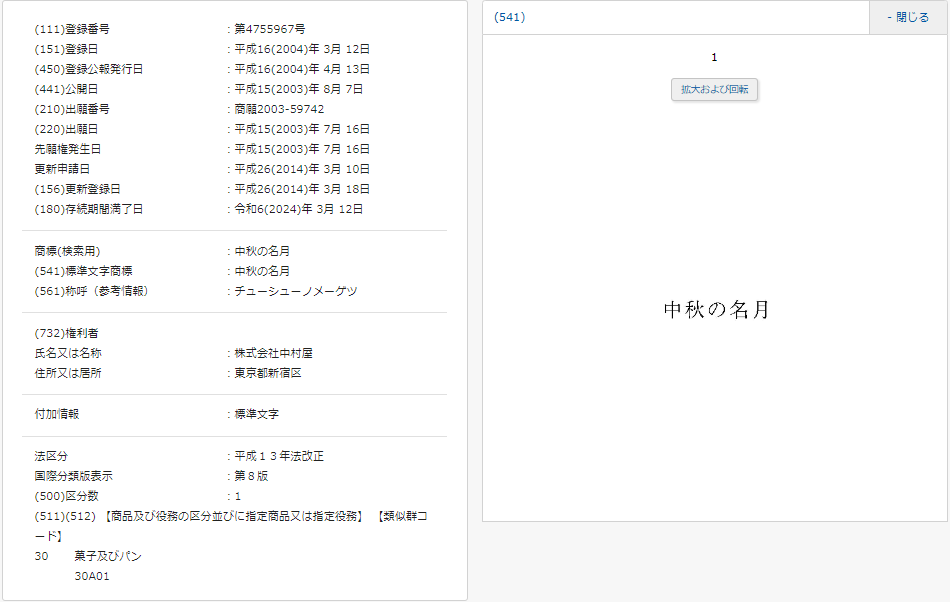The image size is (950, 602).
Task: Click the (450)登録公報発行日 label
Action: point(89,69)
